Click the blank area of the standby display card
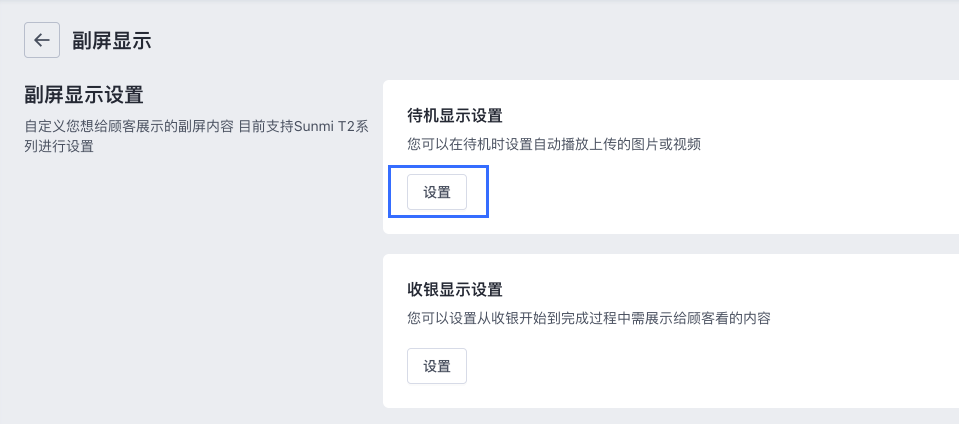 pyautogui.click(x=734, y=190)
